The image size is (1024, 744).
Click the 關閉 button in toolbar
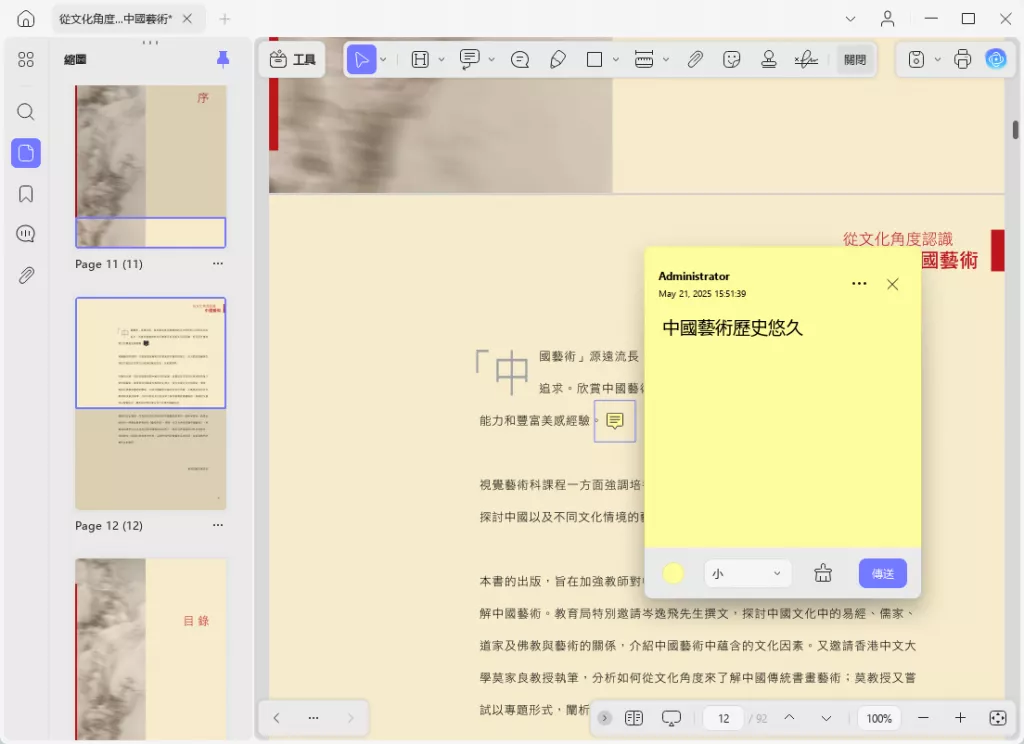(855, 60)
